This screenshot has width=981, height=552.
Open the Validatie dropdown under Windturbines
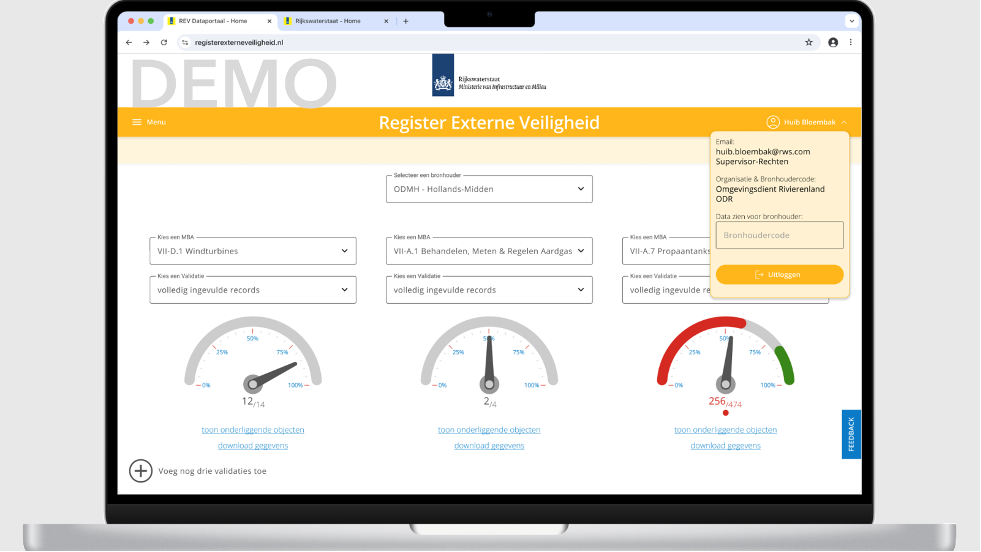click(253, 290)
